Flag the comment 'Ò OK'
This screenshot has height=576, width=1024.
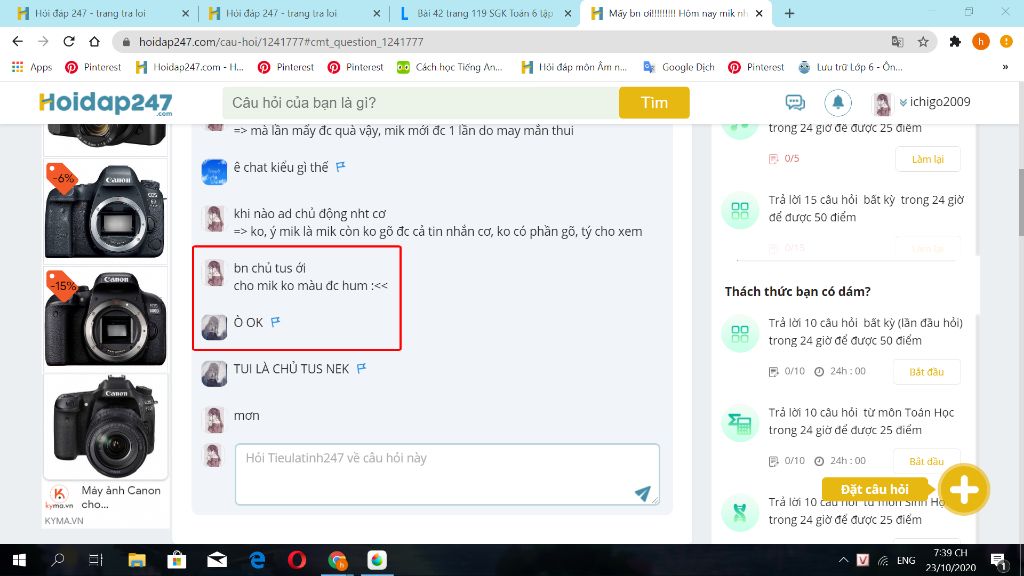point(276,321)
